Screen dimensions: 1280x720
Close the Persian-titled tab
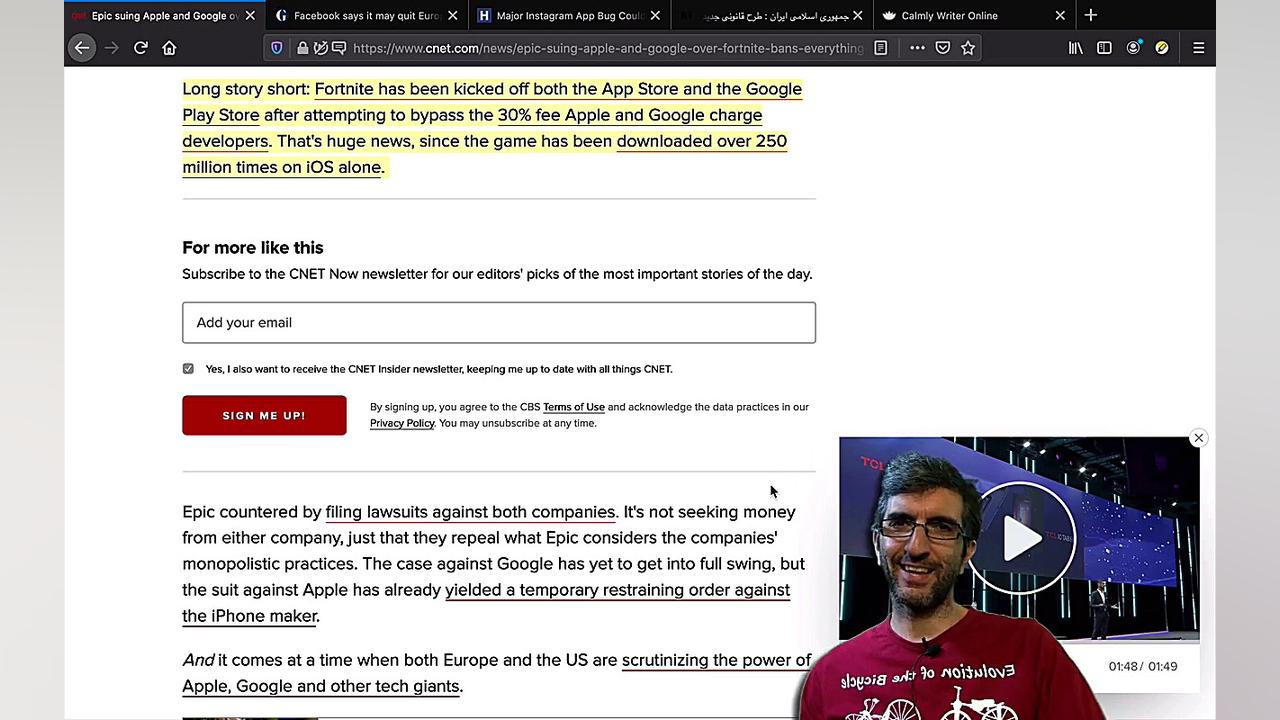(857, 16)
